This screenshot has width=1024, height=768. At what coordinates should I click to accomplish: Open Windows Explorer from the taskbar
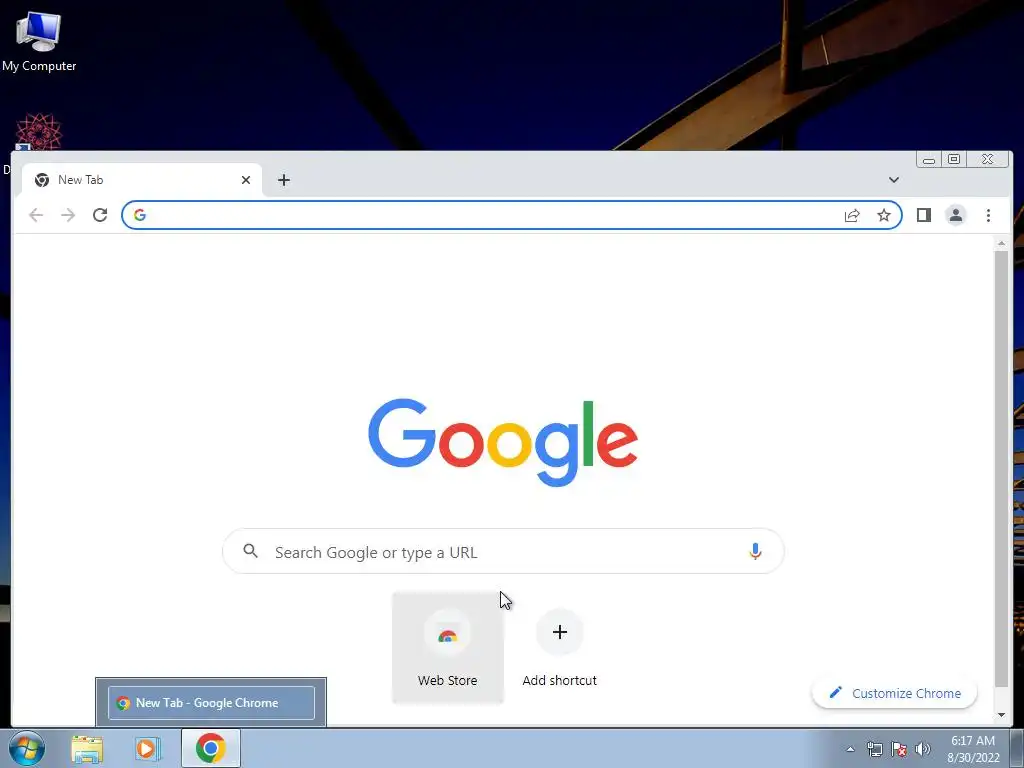pos(88,749)
